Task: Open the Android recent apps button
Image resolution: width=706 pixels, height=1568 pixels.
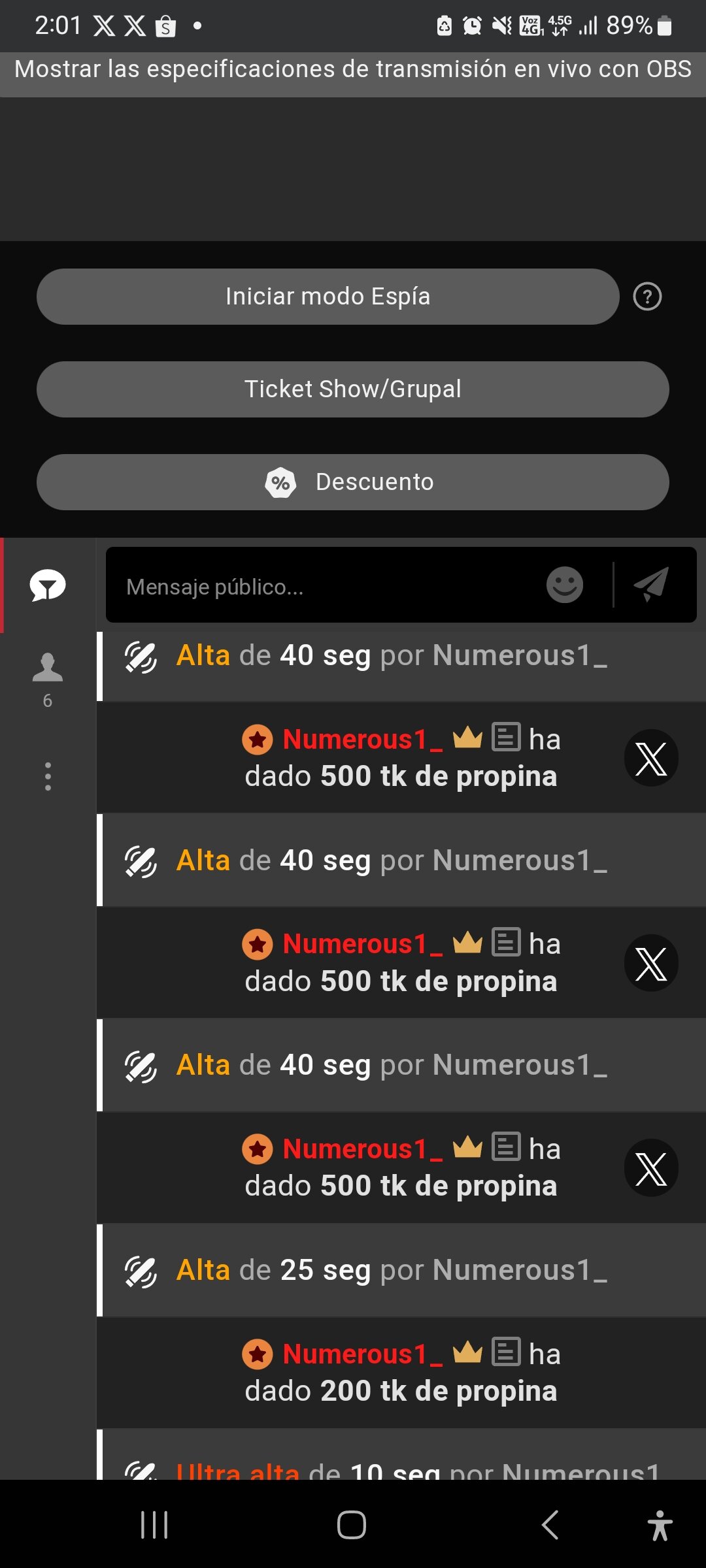Action: click(155, 1525)
